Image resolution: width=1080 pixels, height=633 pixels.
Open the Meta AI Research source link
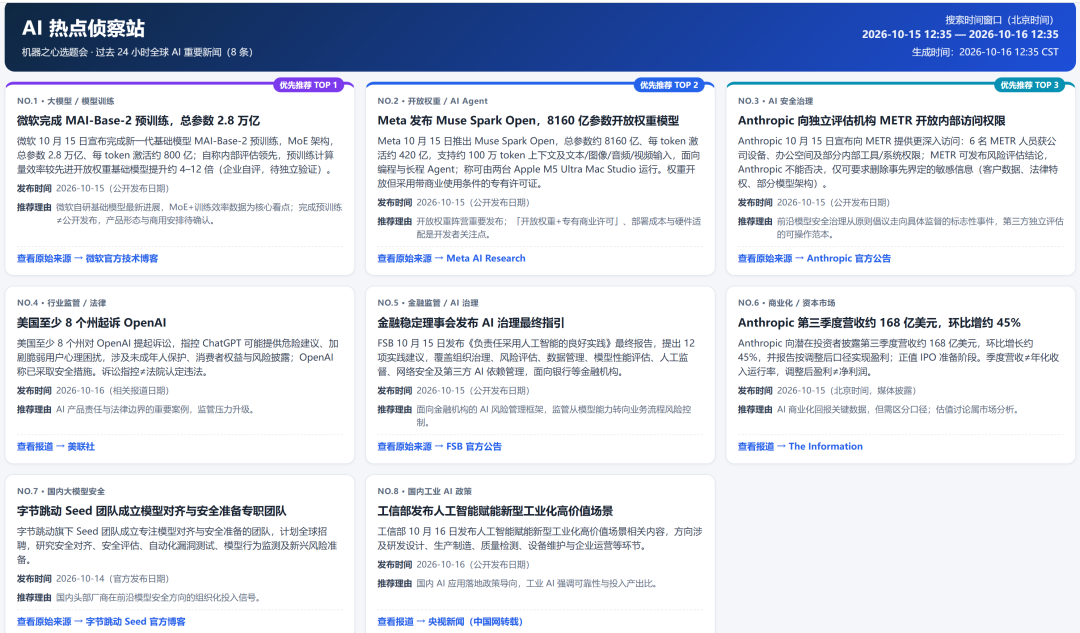tap(451, 258)
